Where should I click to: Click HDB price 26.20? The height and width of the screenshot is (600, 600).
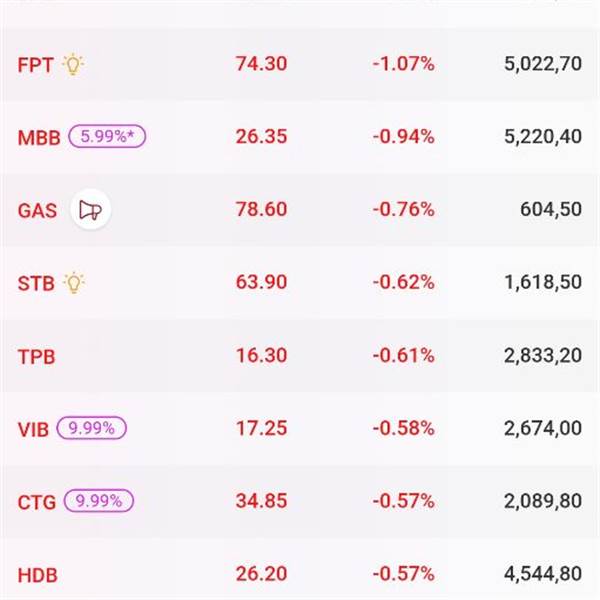pos(261,575)
